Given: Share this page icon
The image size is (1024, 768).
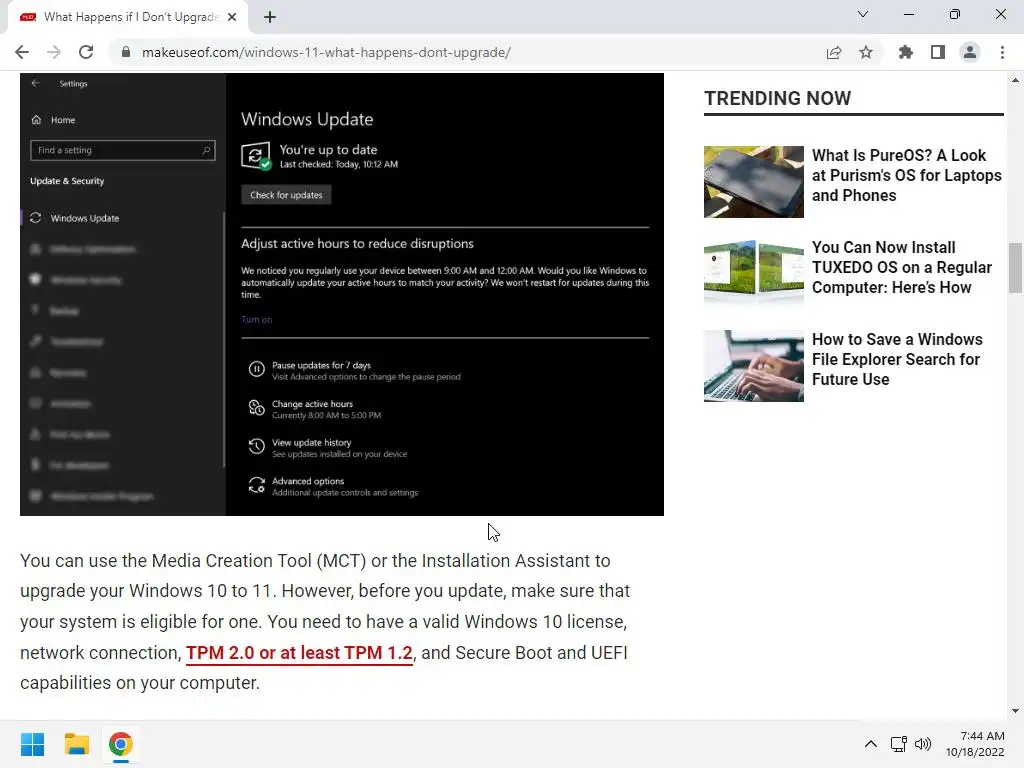Looking at the screenshot, I should pyautogui.click(x=834, y=52).
